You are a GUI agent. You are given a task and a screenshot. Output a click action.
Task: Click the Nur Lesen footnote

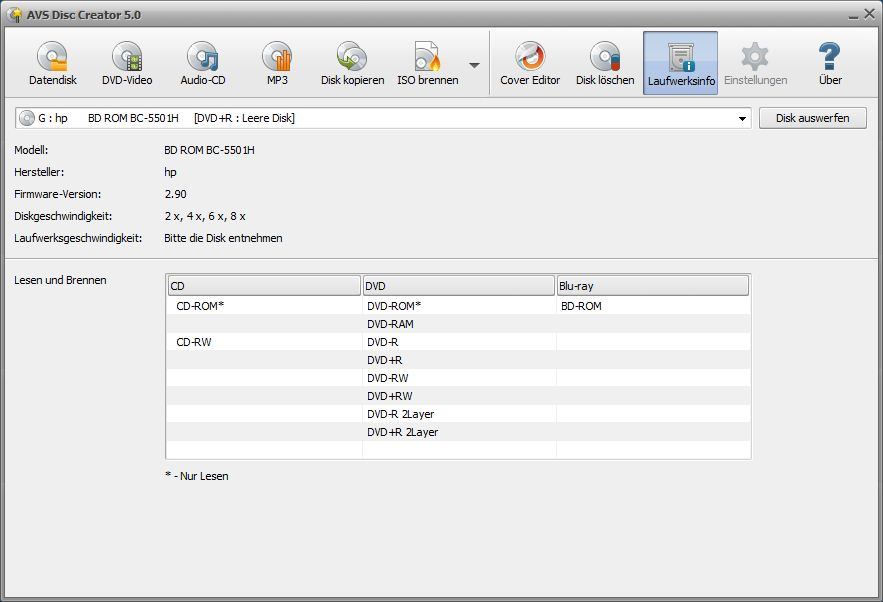pos(197,476)
